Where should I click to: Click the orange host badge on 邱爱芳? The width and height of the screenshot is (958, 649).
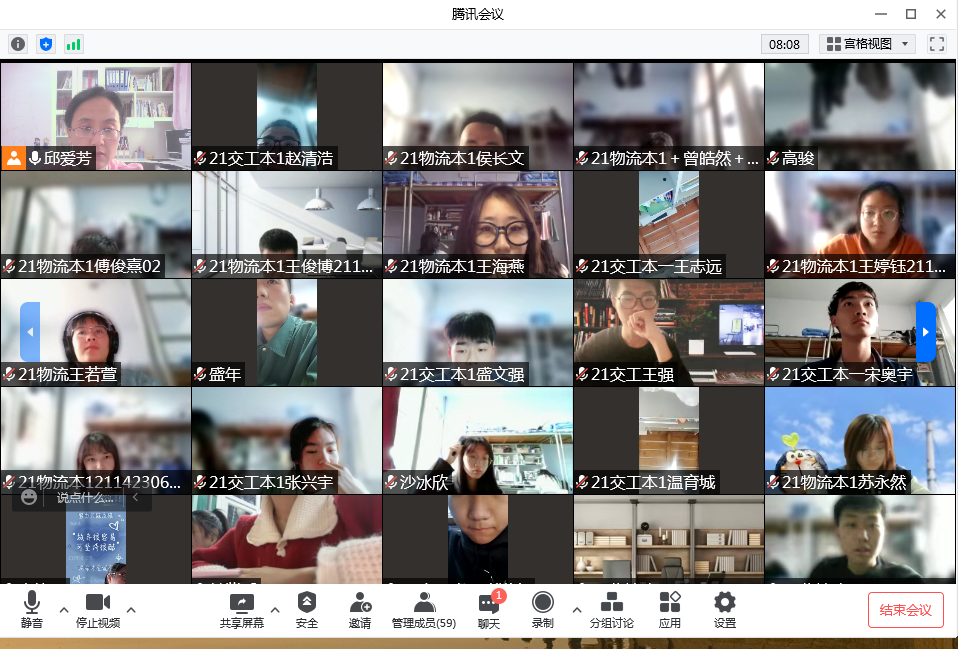(13, 158)
